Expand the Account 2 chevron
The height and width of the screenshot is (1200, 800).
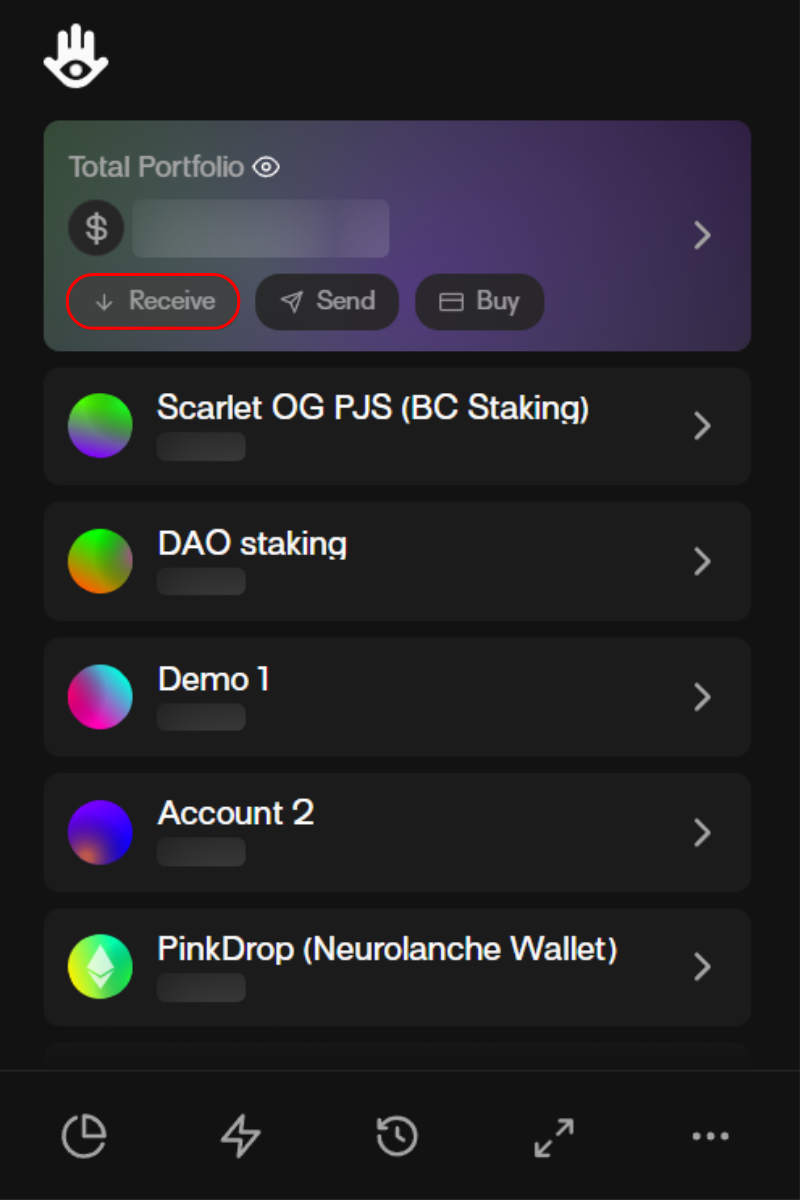702,832
